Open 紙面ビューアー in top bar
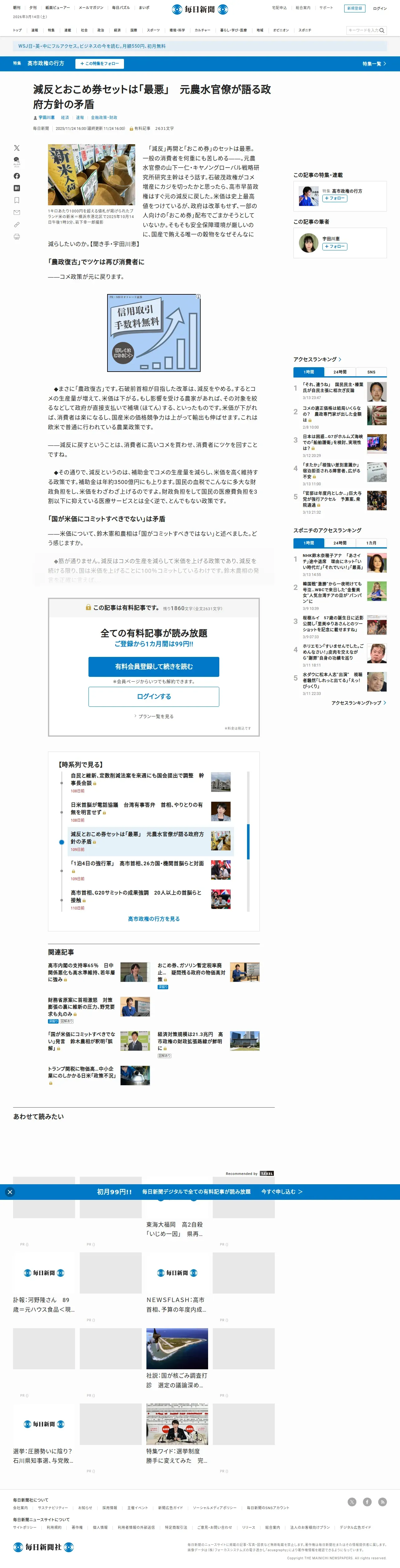The image size is (400, 1568). 57,8
